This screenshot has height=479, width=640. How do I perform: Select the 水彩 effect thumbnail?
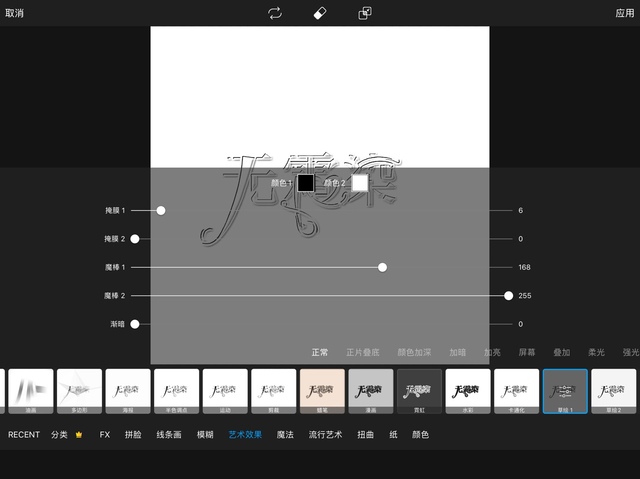point(468,390)
